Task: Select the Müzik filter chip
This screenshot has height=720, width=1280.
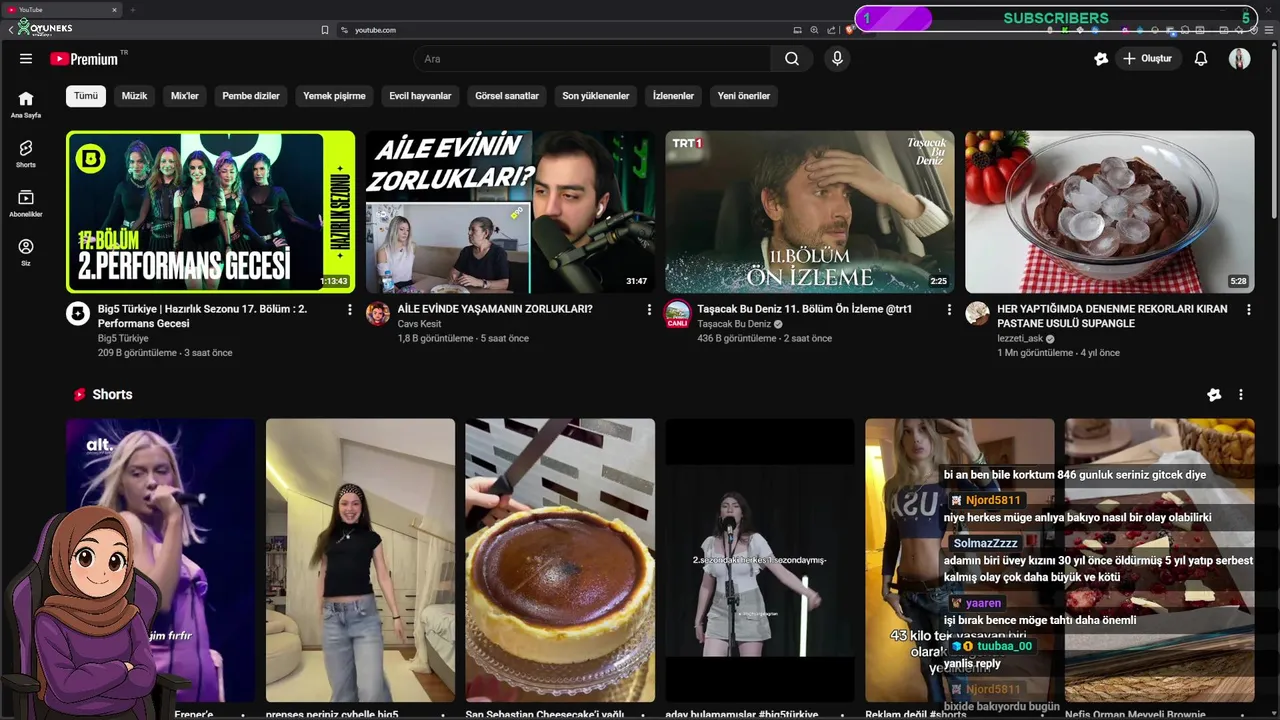Action: (x=134, y=96)
